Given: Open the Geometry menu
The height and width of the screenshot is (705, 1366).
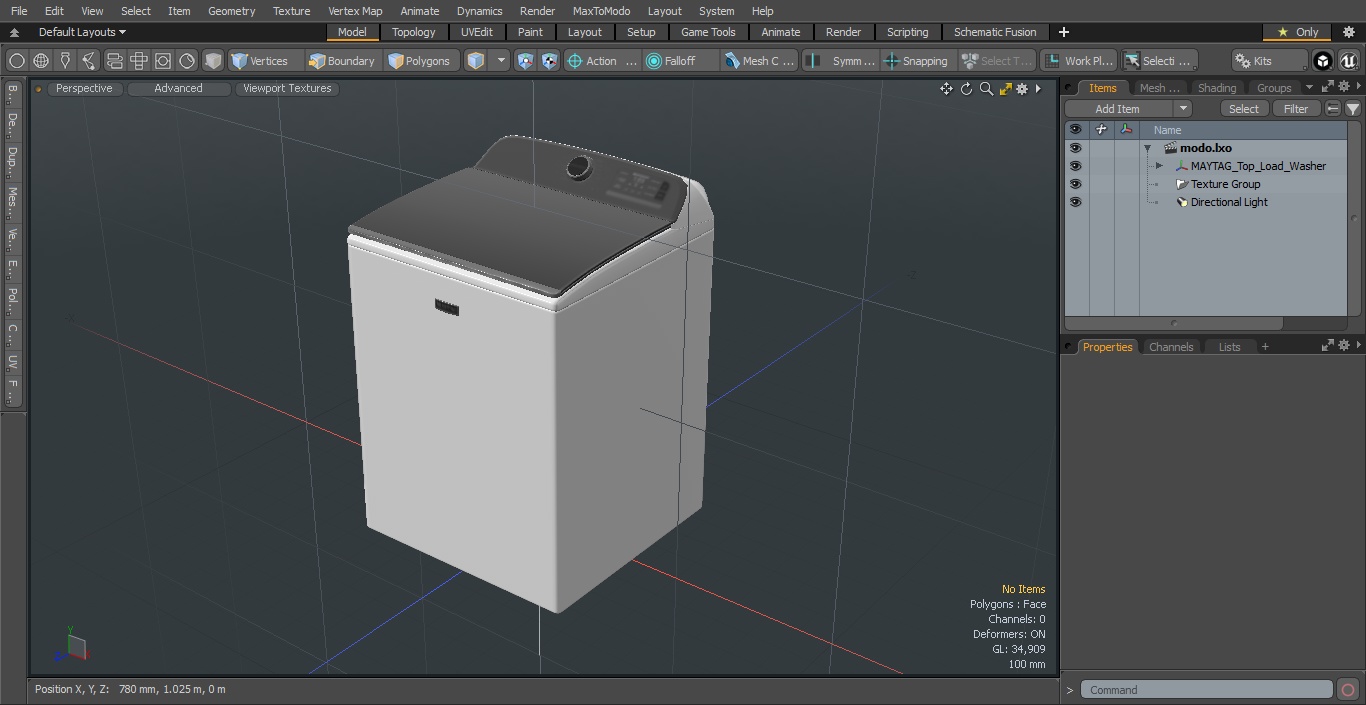Looking at the screenshot, I should pos(231,11).
